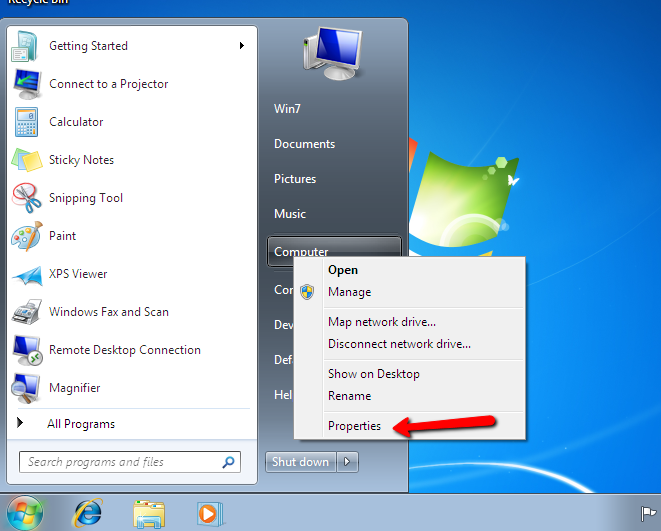Click the Shut down button
This screenshot has height=531, width=661.
click(x=301, y=462)
